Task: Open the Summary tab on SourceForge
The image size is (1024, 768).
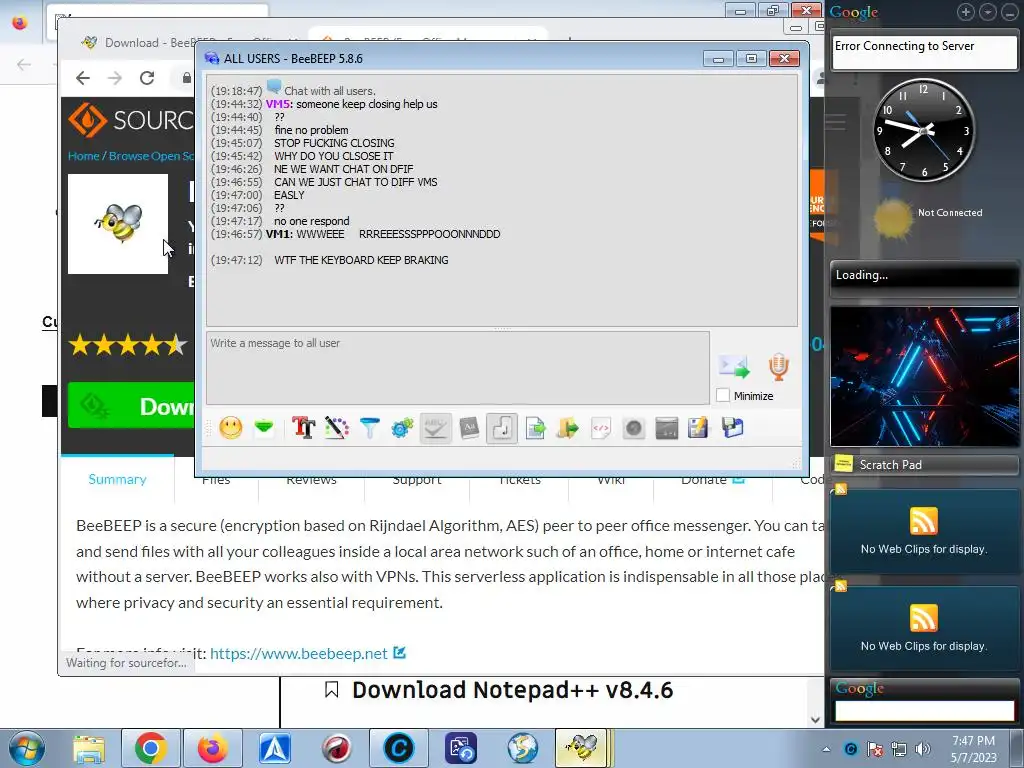Action: pos(118,479)
